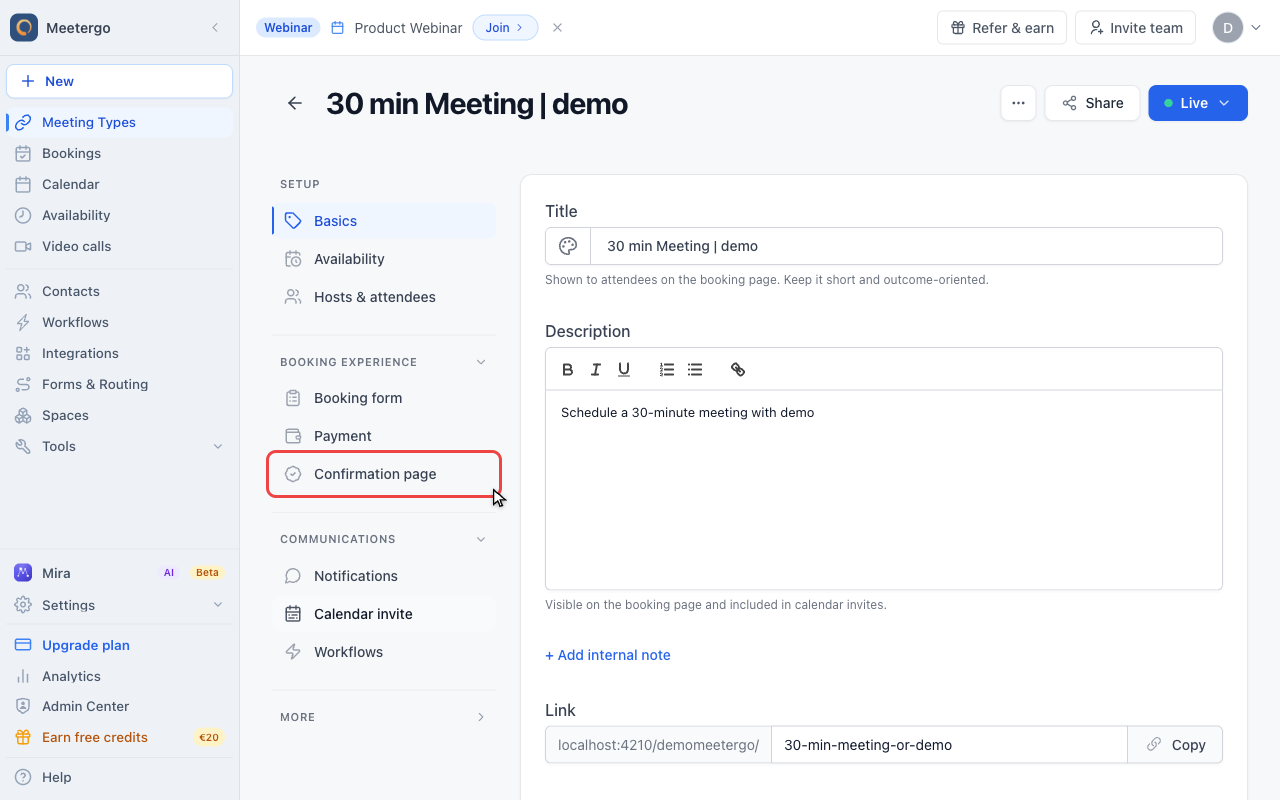Screen dimensions: 1280x800
Task: Click Add internal note link
Action: (x=608, y=655)
